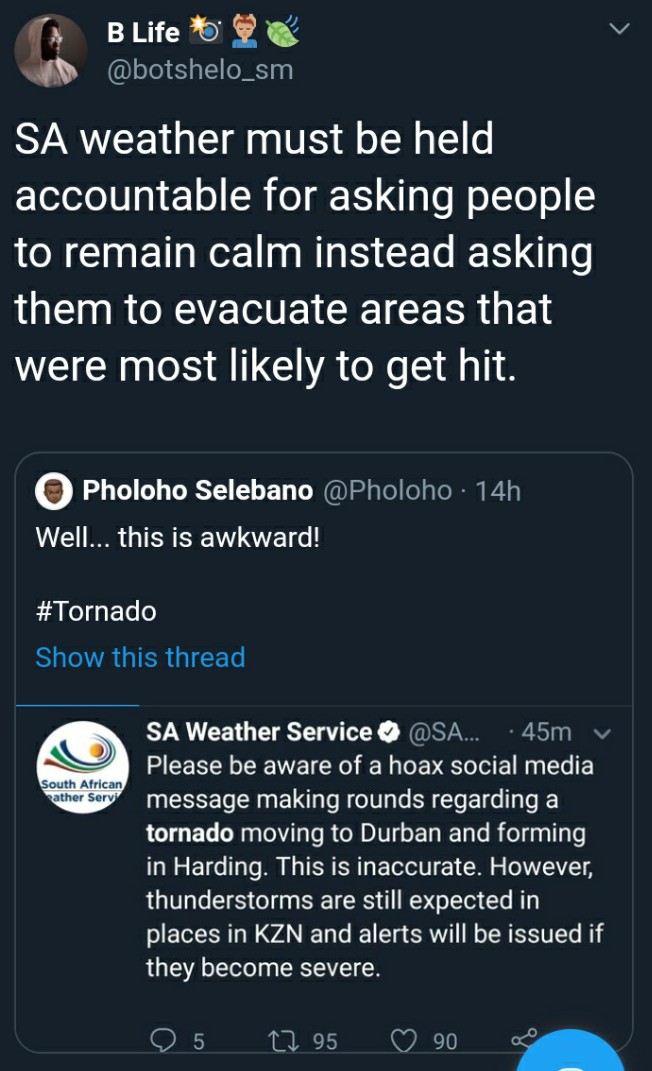The width and height of the screenshot is (652, 1071).
Task: Click the B Life display name
Action: point(143,32)
